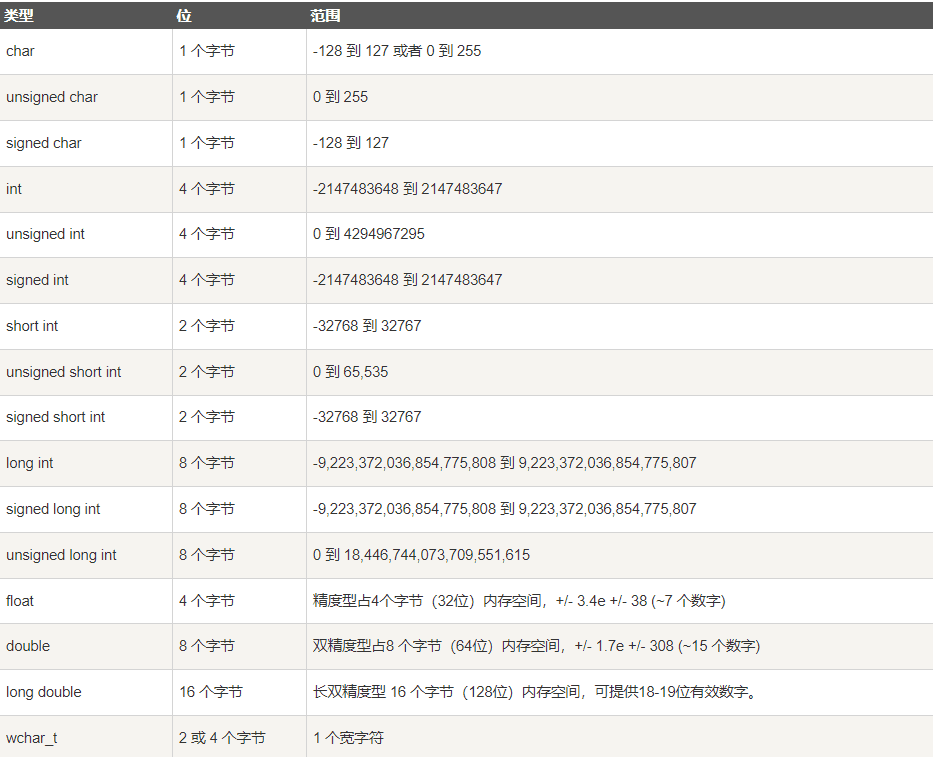
Task: Select the 1 个宽字符 range cell
Action: (x=348, y=738)
